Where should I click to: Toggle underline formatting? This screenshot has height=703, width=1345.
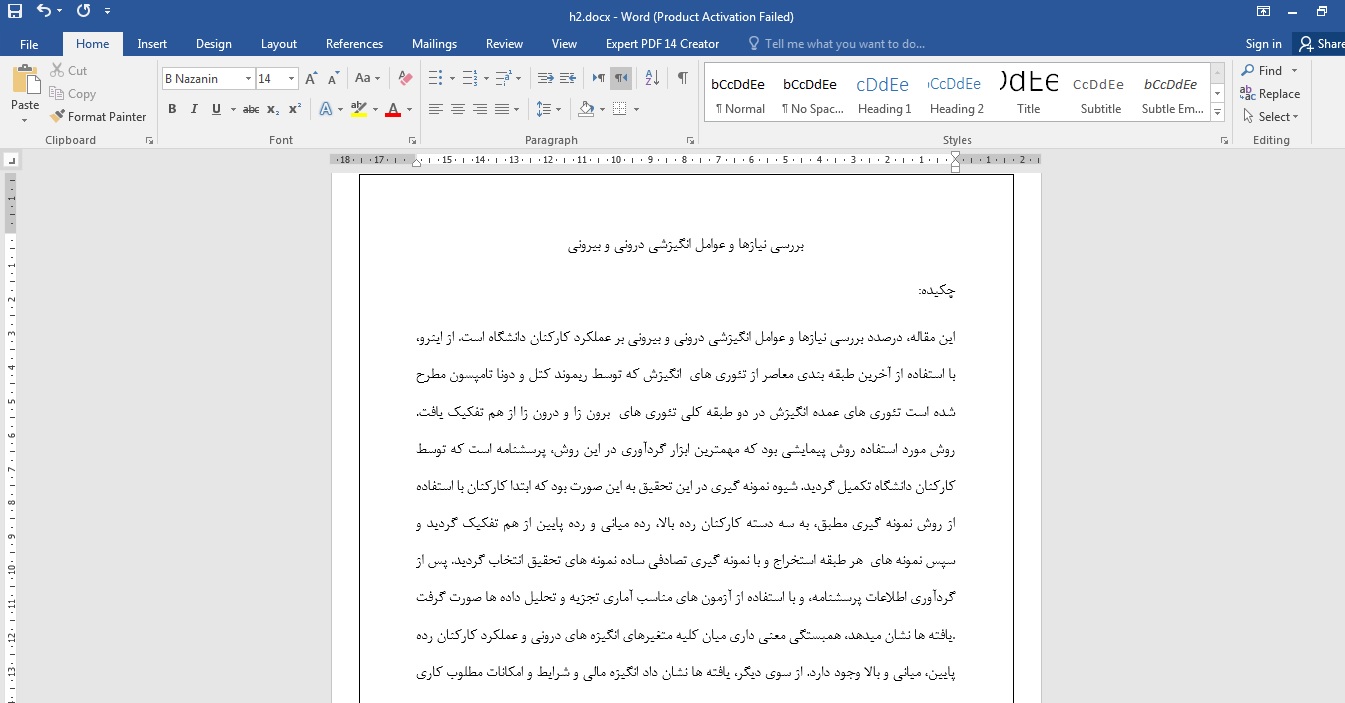pos(216,109)
